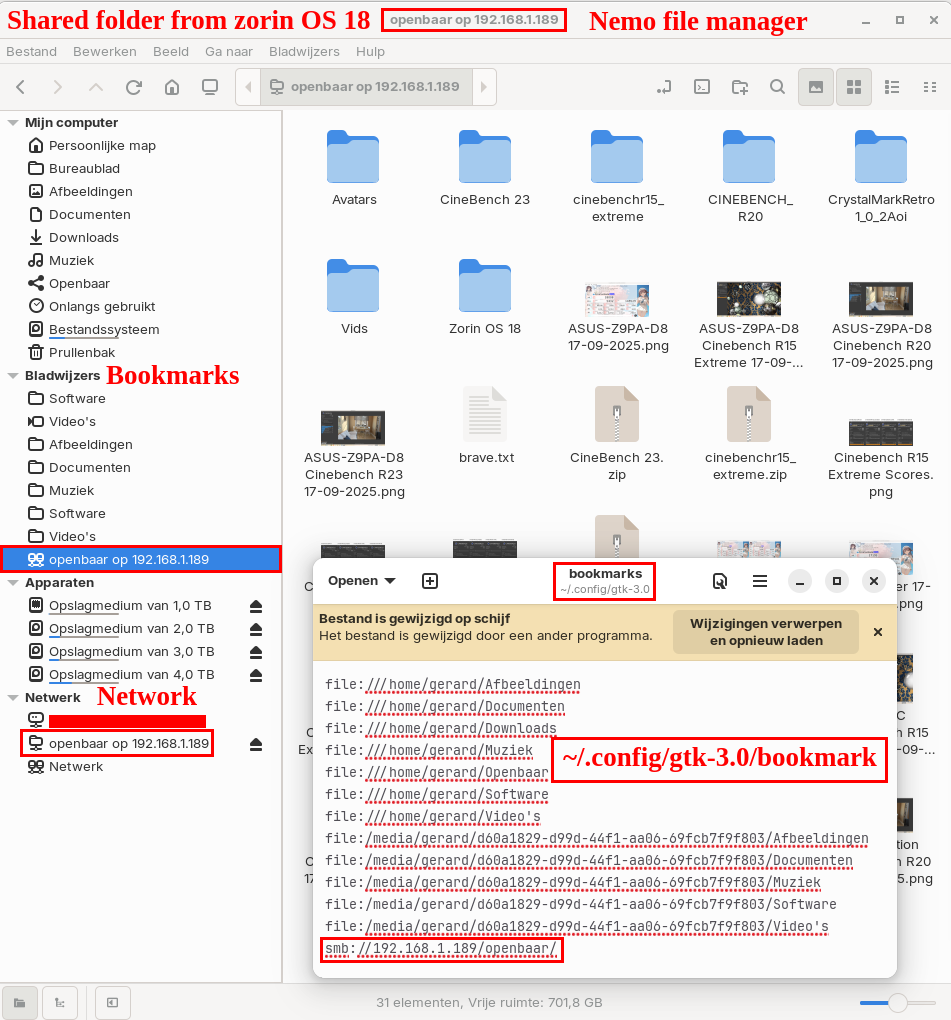Eject the 2,0 TB storage device
This screenshot has width=951, height=1020.
[256, 629]
